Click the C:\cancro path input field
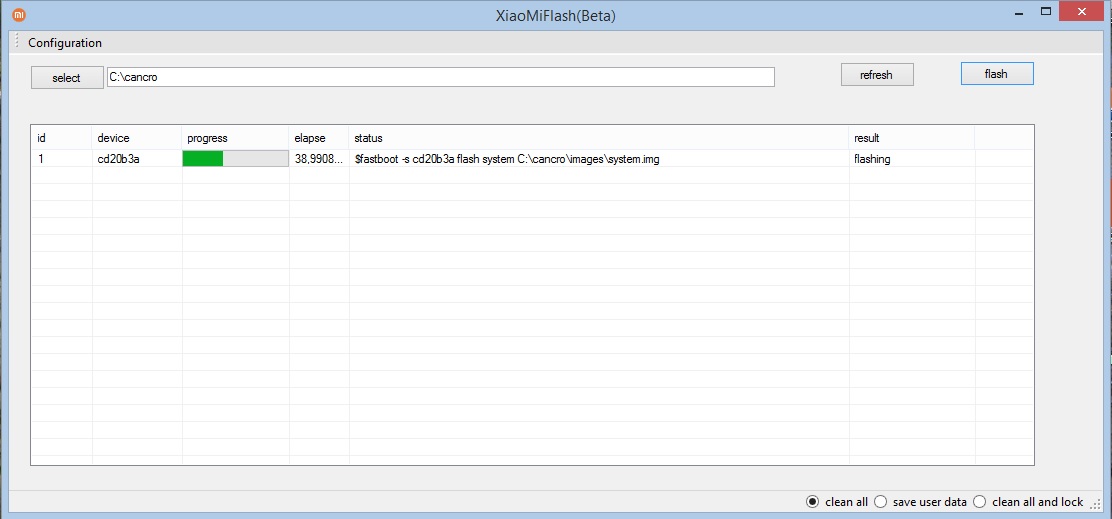This screenshot has height=519, width=1112. pyautogui.click(x=440, y=77)
